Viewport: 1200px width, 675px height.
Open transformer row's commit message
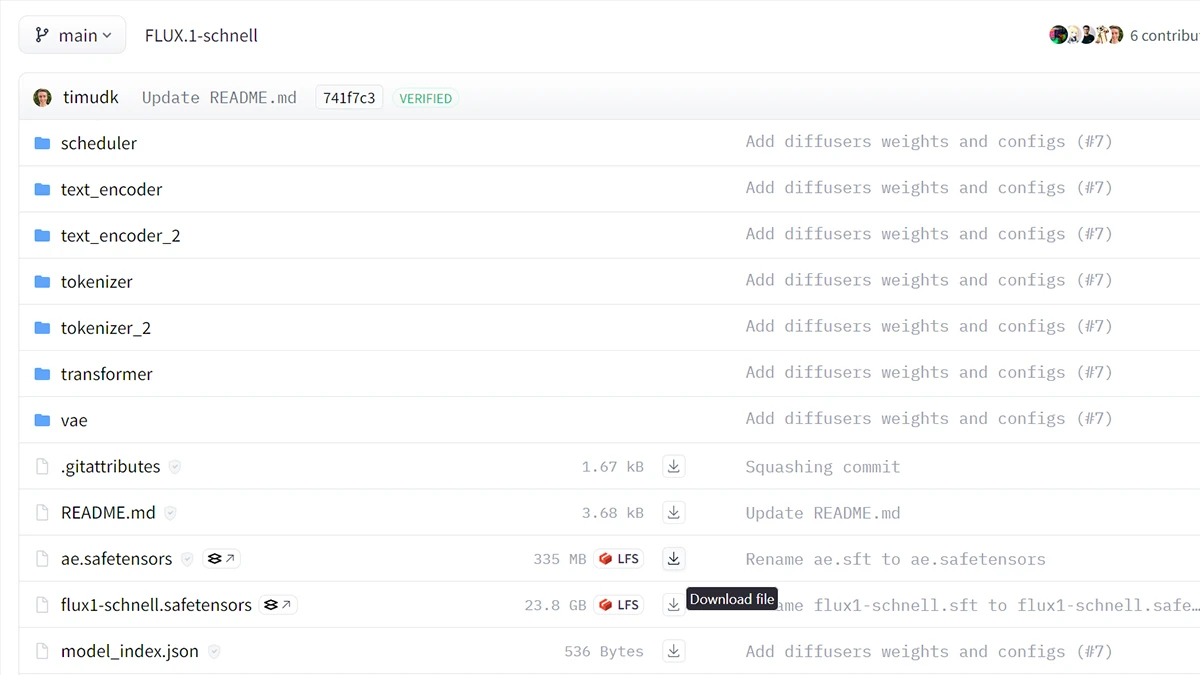(x=929, y=372)
